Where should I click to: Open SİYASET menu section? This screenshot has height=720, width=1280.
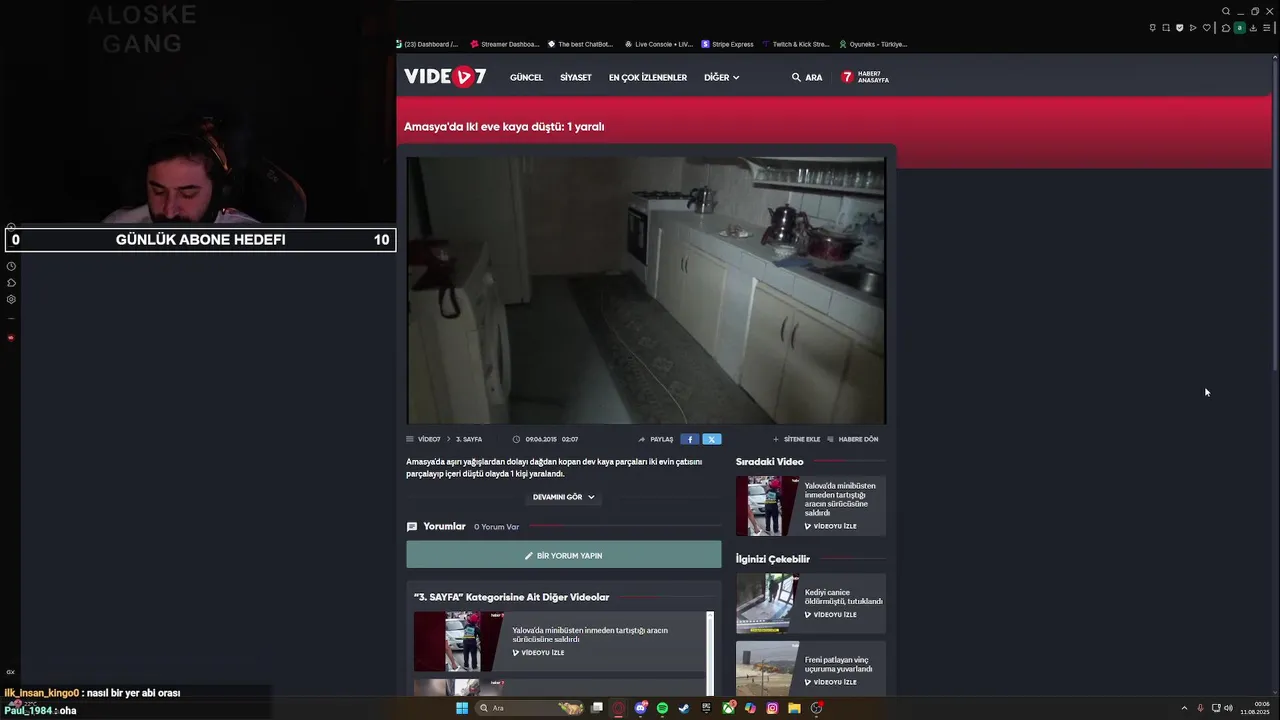click(575, 77)
